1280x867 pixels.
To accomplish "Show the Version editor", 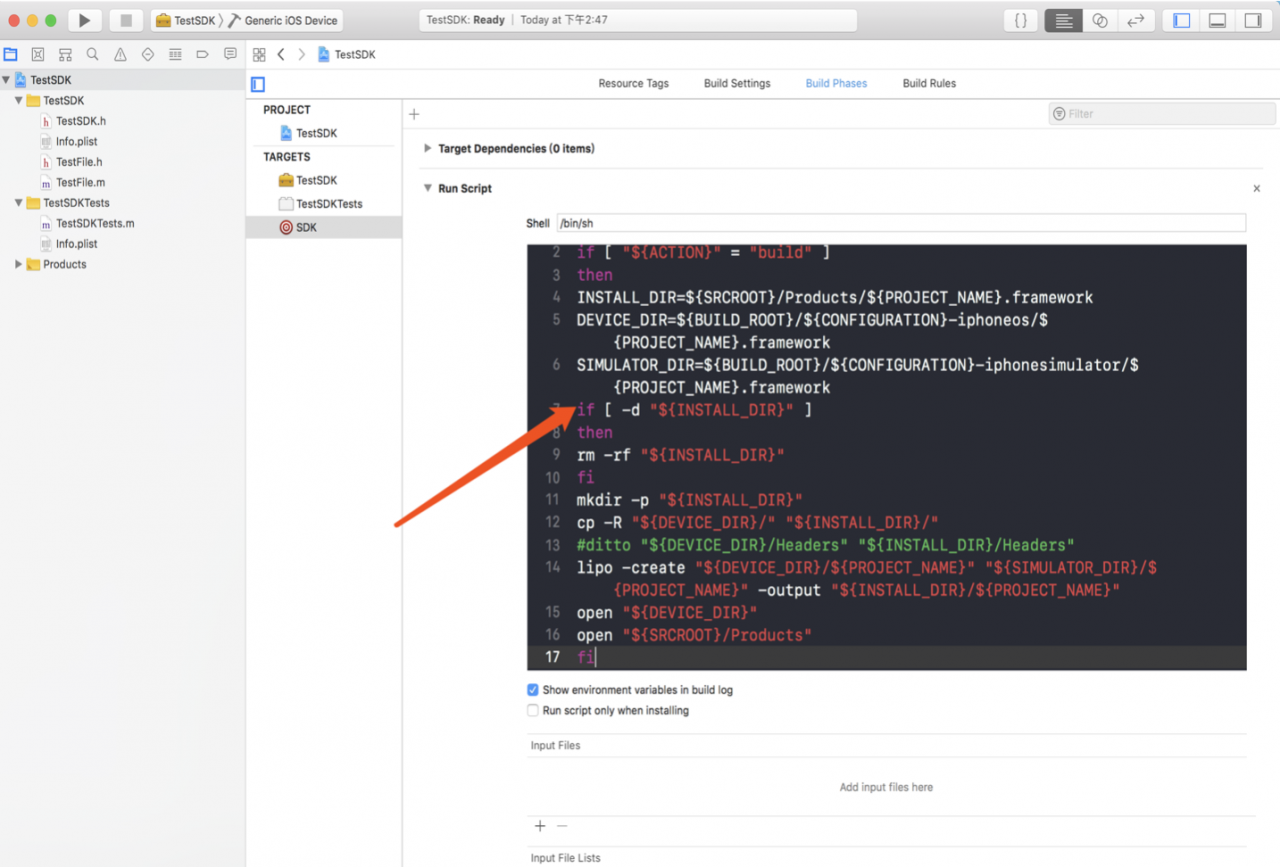I will click(1135, 20).
